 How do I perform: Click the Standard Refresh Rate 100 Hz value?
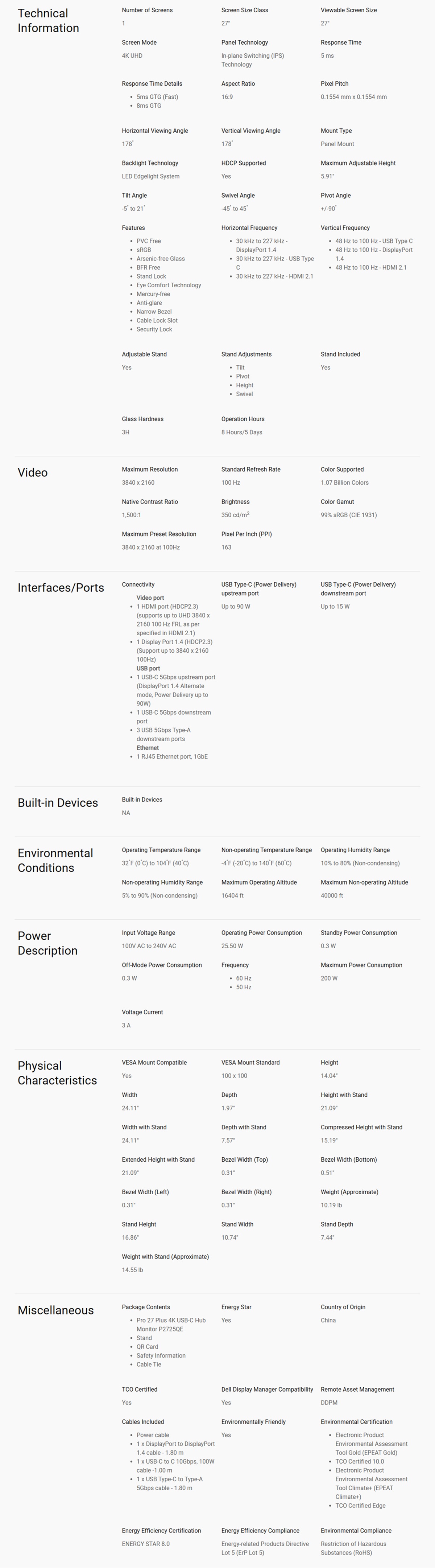click(231, 483)
